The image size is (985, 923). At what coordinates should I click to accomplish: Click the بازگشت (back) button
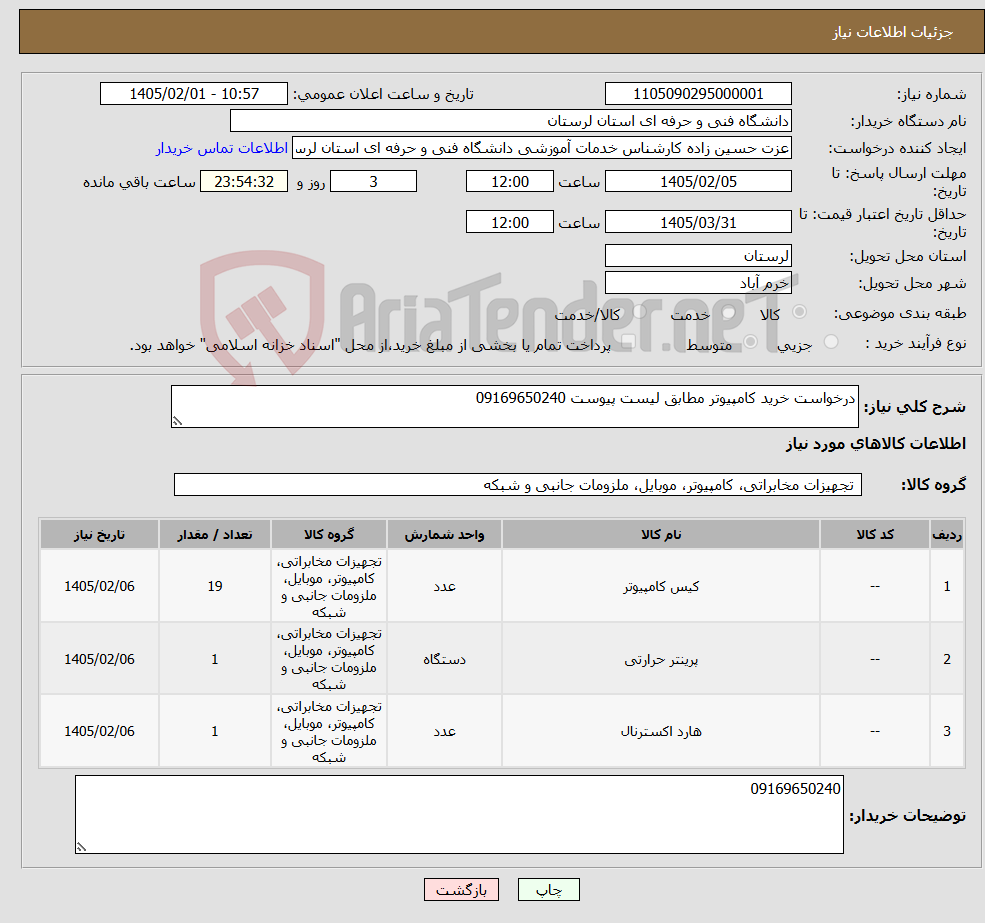coord(461,890)
